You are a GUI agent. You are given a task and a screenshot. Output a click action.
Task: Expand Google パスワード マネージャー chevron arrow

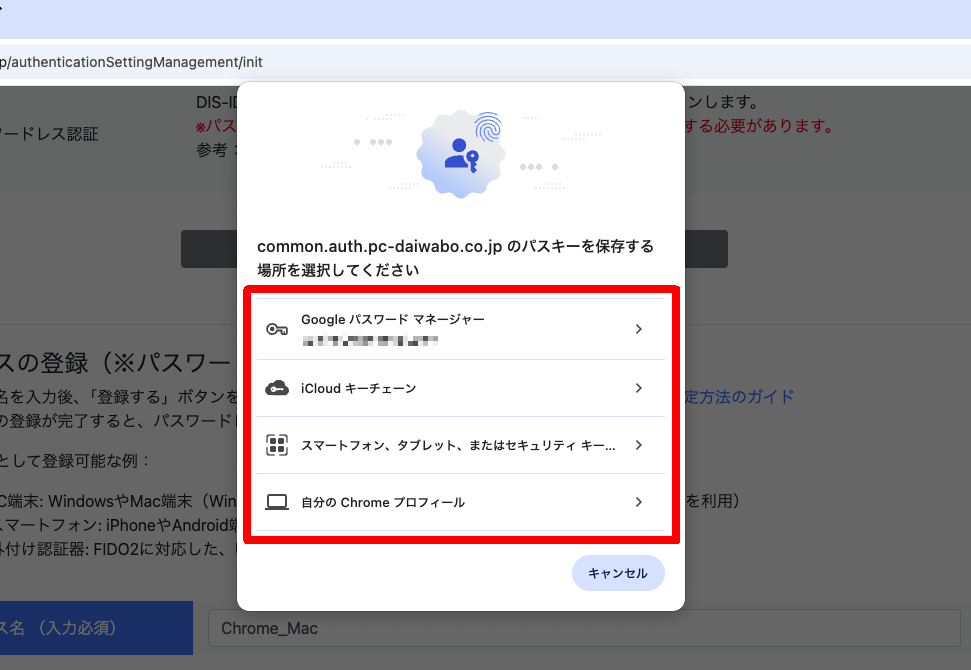click(639, 330)
